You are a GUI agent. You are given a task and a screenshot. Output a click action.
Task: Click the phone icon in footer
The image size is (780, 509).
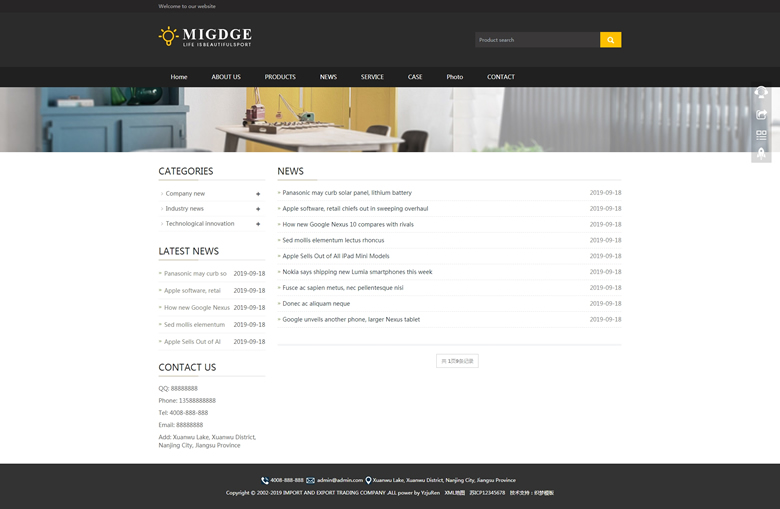tap(265, 480)
